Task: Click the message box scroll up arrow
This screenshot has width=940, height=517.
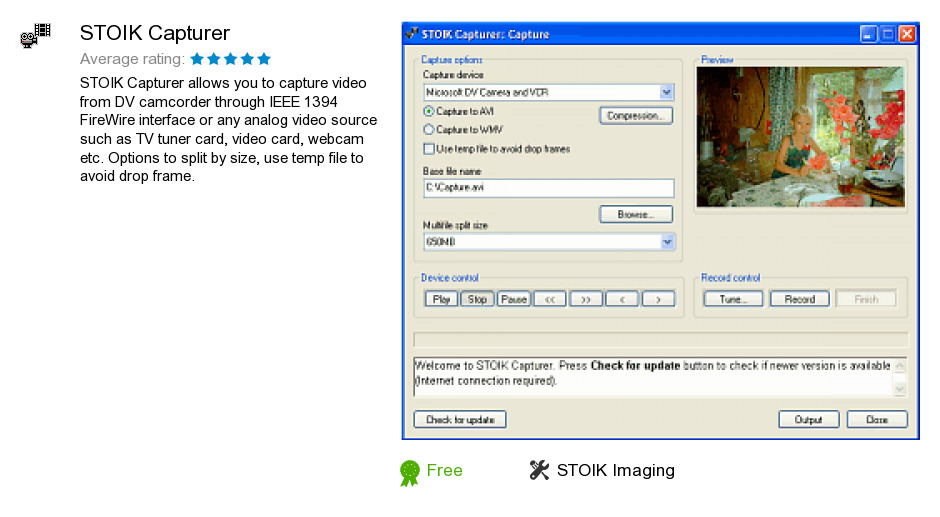Action: tap(899, 365)
